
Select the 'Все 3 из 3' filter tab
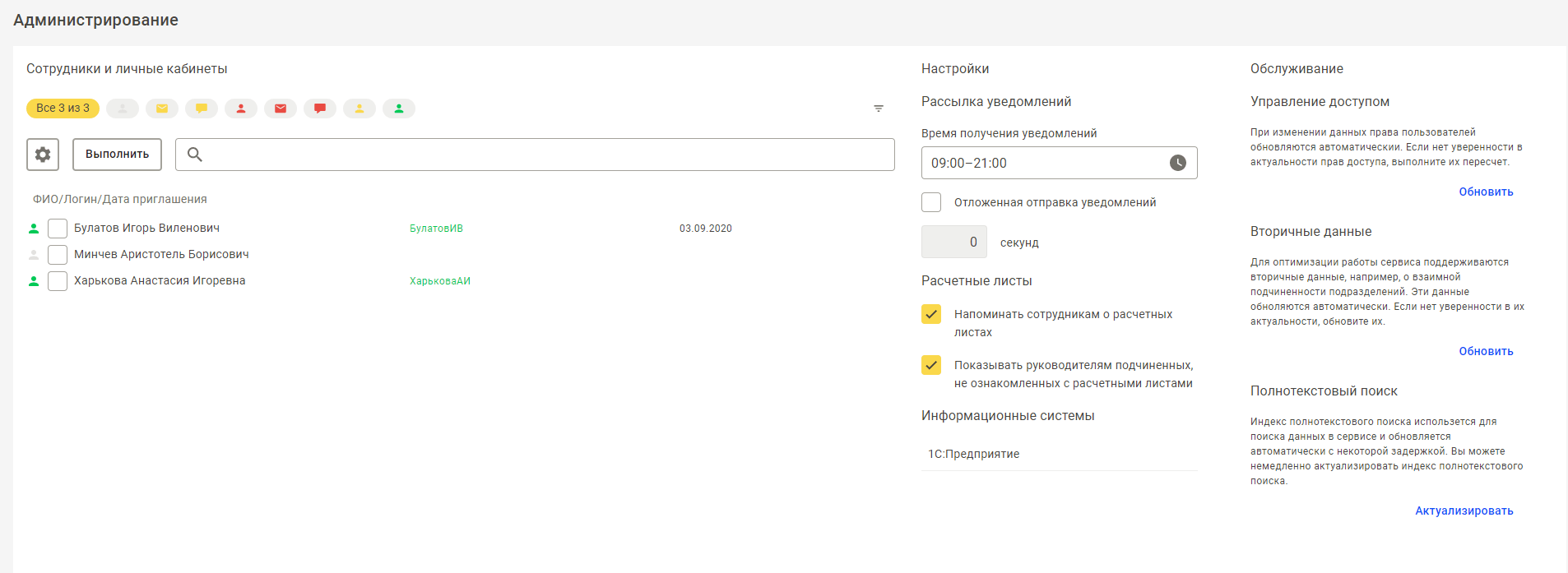point(63,109)
